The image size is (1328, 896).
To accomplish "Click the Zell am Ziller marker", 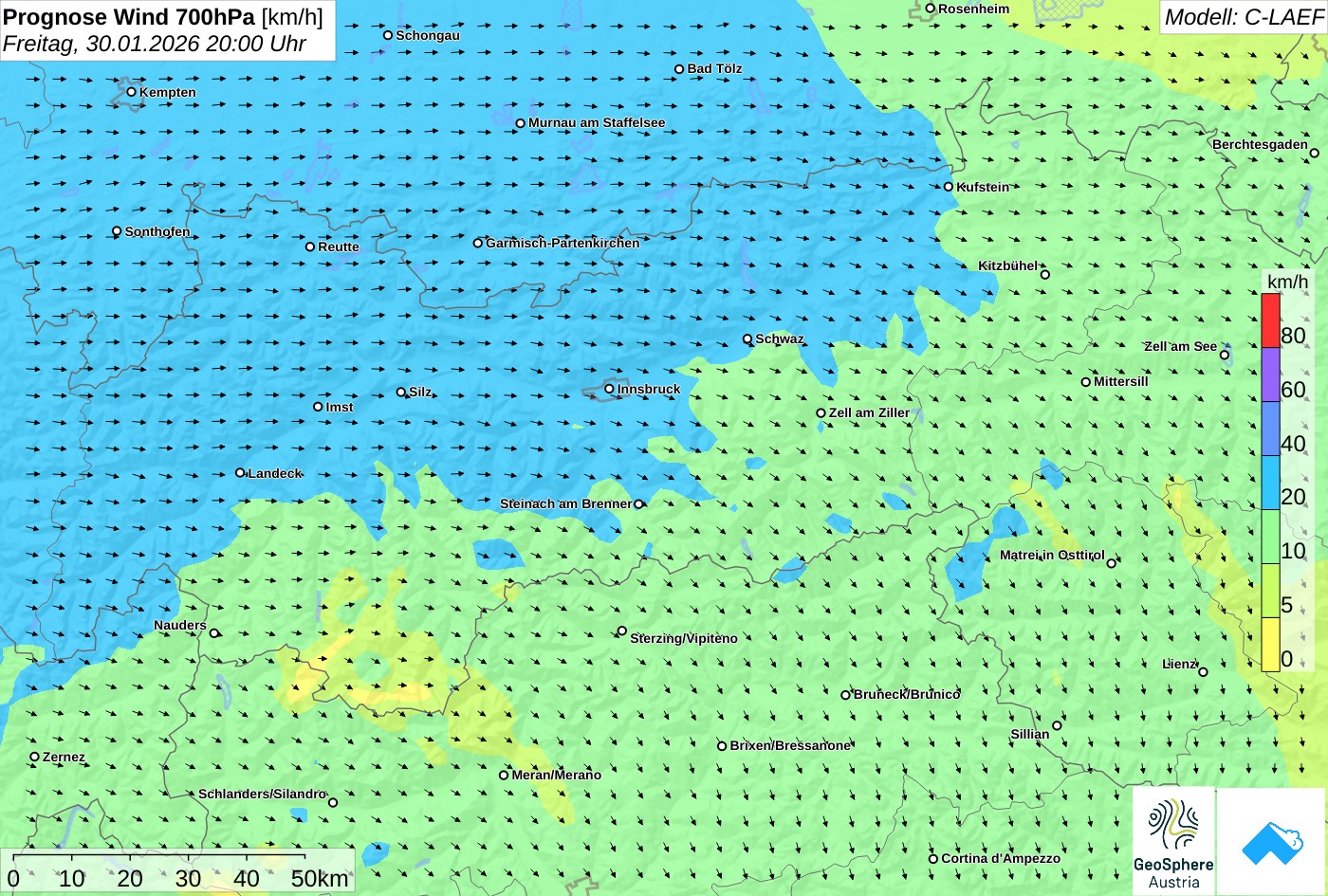I will tap(821, 412).
